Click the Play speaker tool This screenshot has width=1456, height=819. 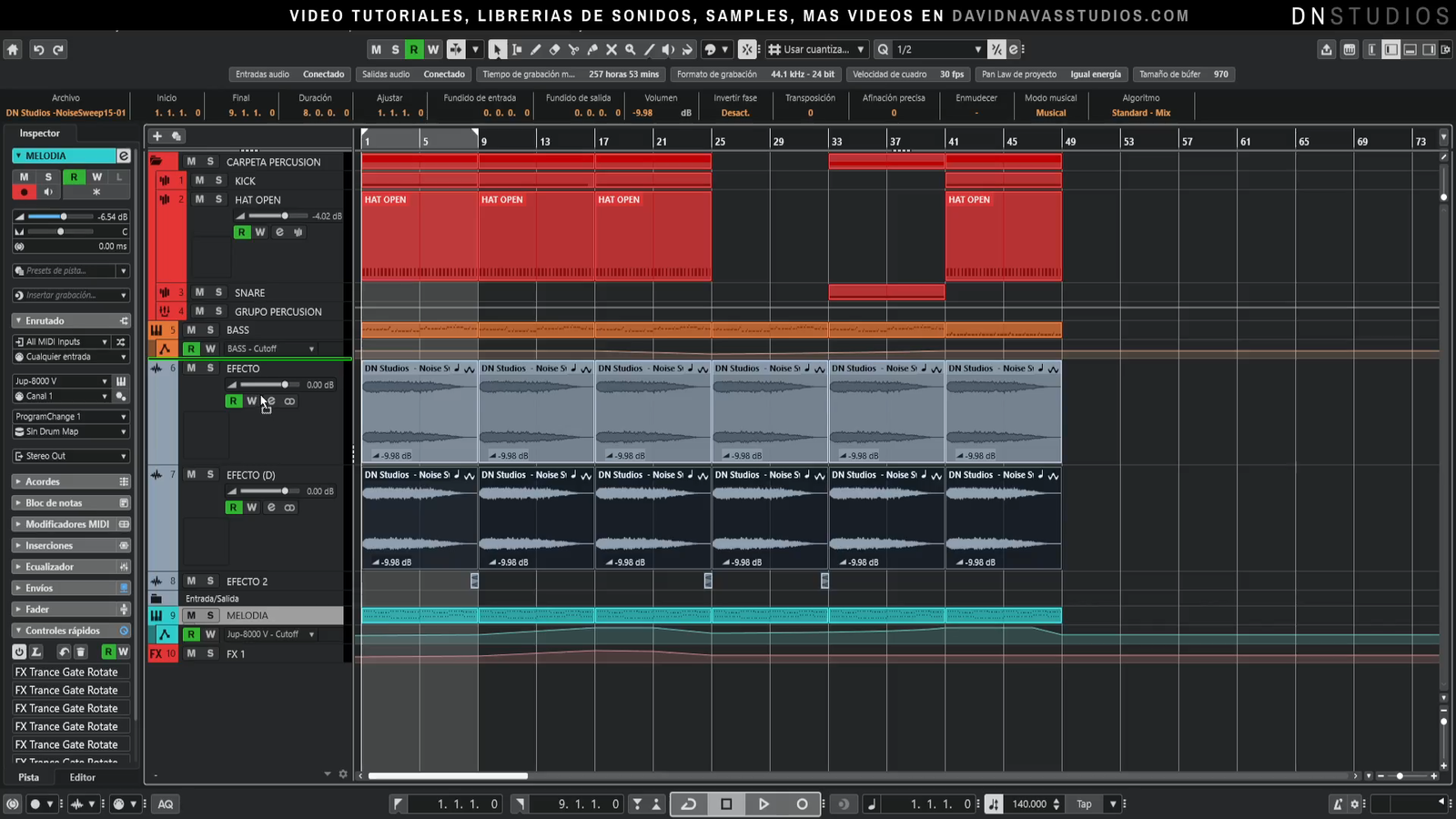pyautogui.click(x=668, y=50)
